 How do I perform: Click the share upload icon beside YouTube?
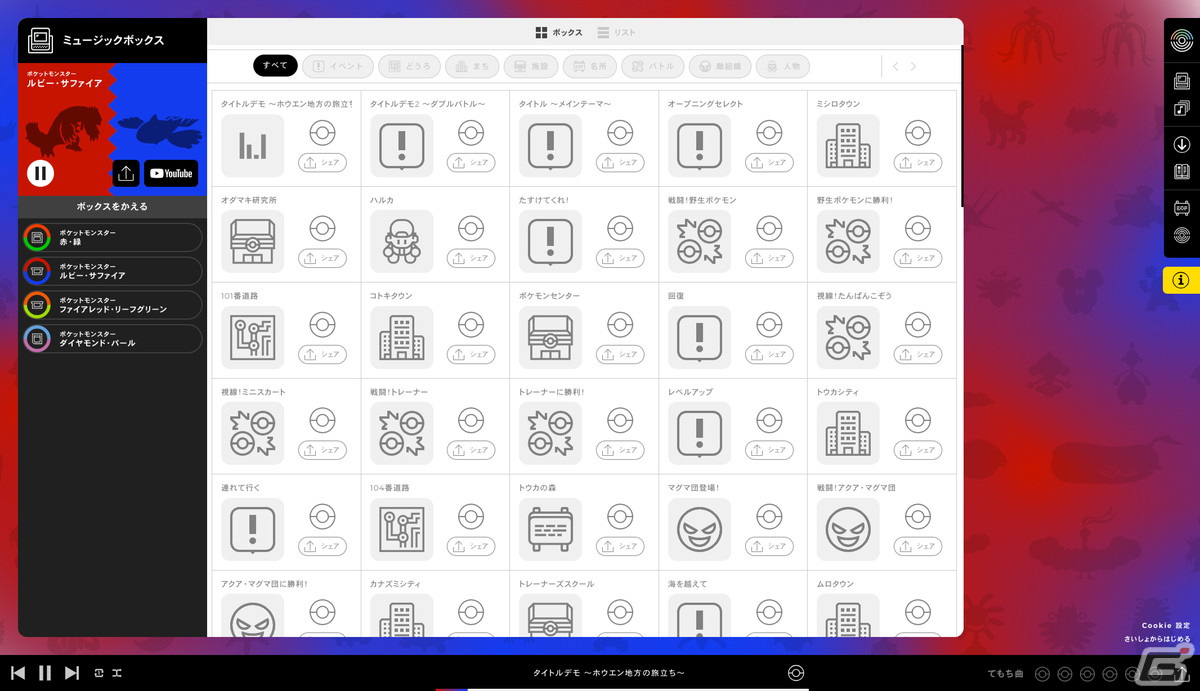[126, 173]
